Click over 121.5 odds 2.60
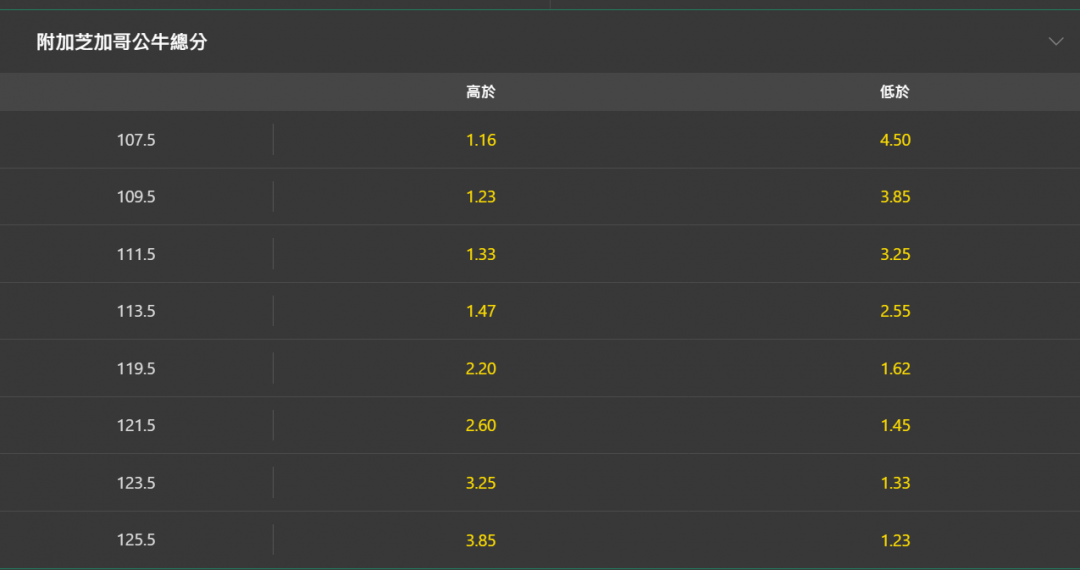 coord(481,425)
